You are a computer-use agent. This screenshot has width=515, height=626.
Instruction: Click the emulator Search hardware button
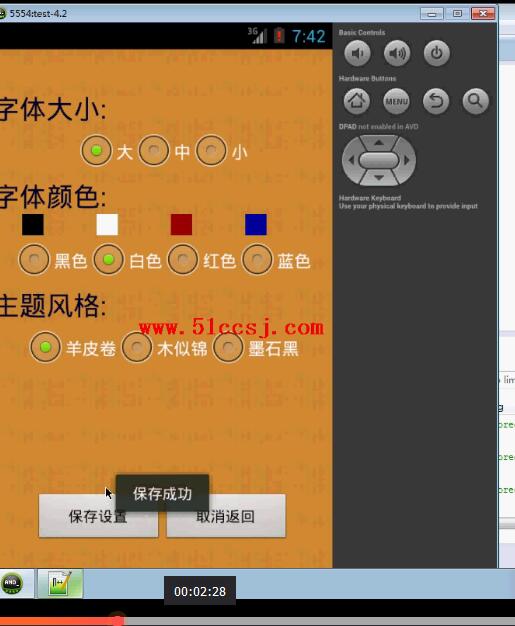pyautogui.click(x=475, y=101)
